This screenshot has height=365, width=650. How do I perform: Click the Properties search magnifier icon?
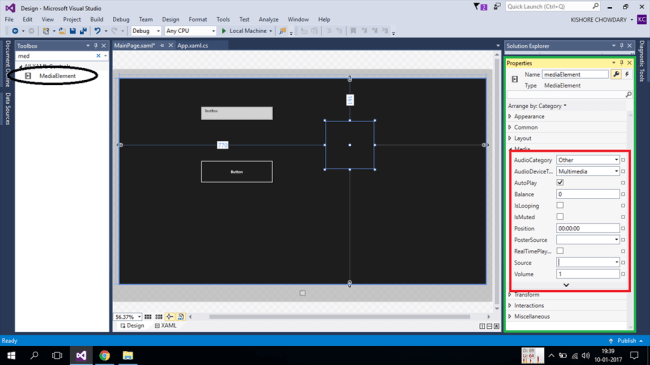(x=628, y=95)
